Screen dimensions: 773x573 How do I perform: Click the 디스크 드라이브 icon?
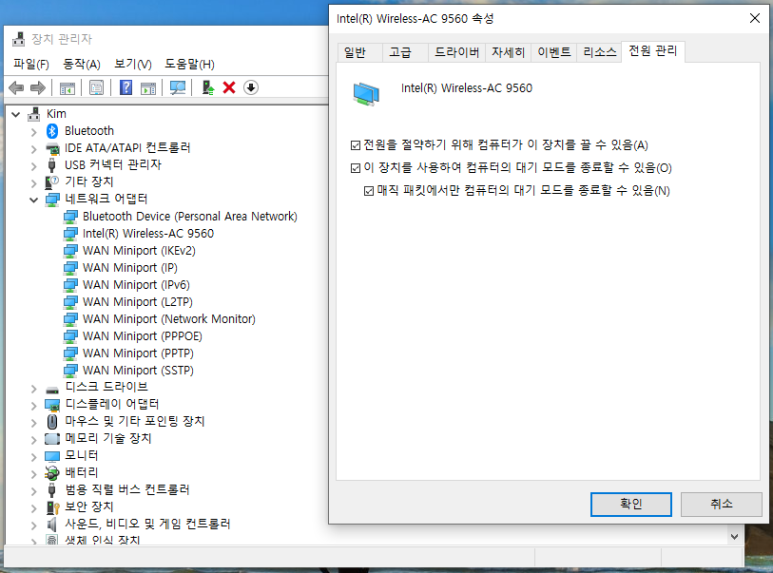coord(52,388)
